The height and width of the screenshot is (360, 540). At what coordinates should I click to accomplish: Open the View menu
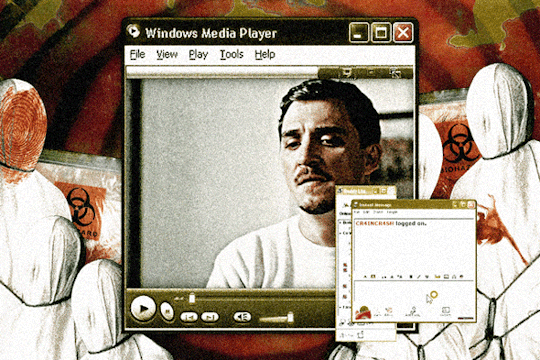(x=167, y=54)
